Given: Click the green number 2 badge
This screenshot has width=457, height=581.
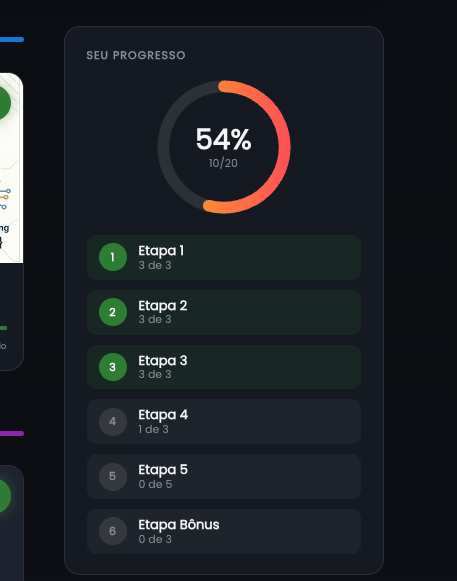Looking at the screenshot, I should point(113,312).
